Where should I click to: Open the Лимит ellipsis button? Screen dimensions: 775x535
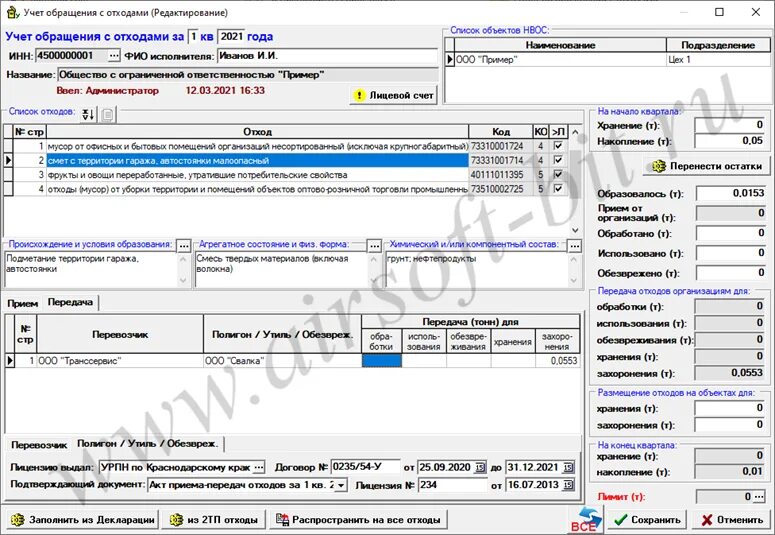click(760, 497)
